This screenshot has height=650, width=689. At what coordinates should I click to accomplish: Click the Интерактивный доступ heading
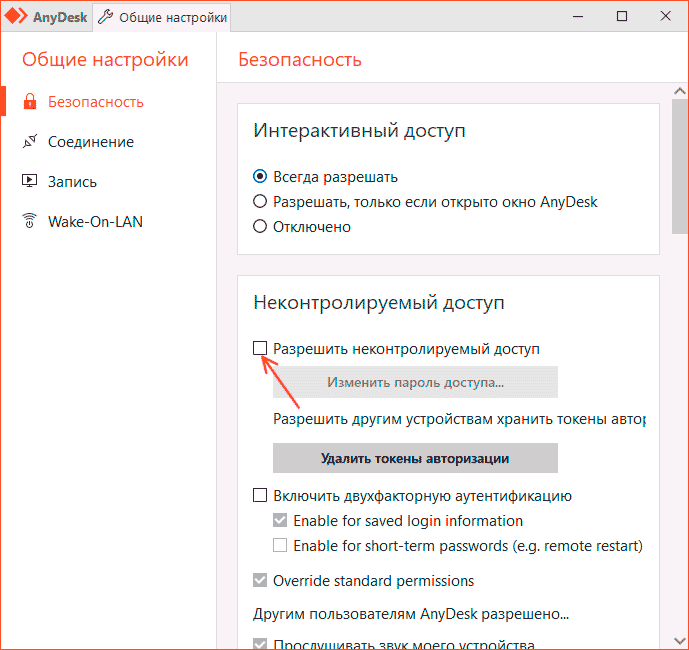point(359,131)
